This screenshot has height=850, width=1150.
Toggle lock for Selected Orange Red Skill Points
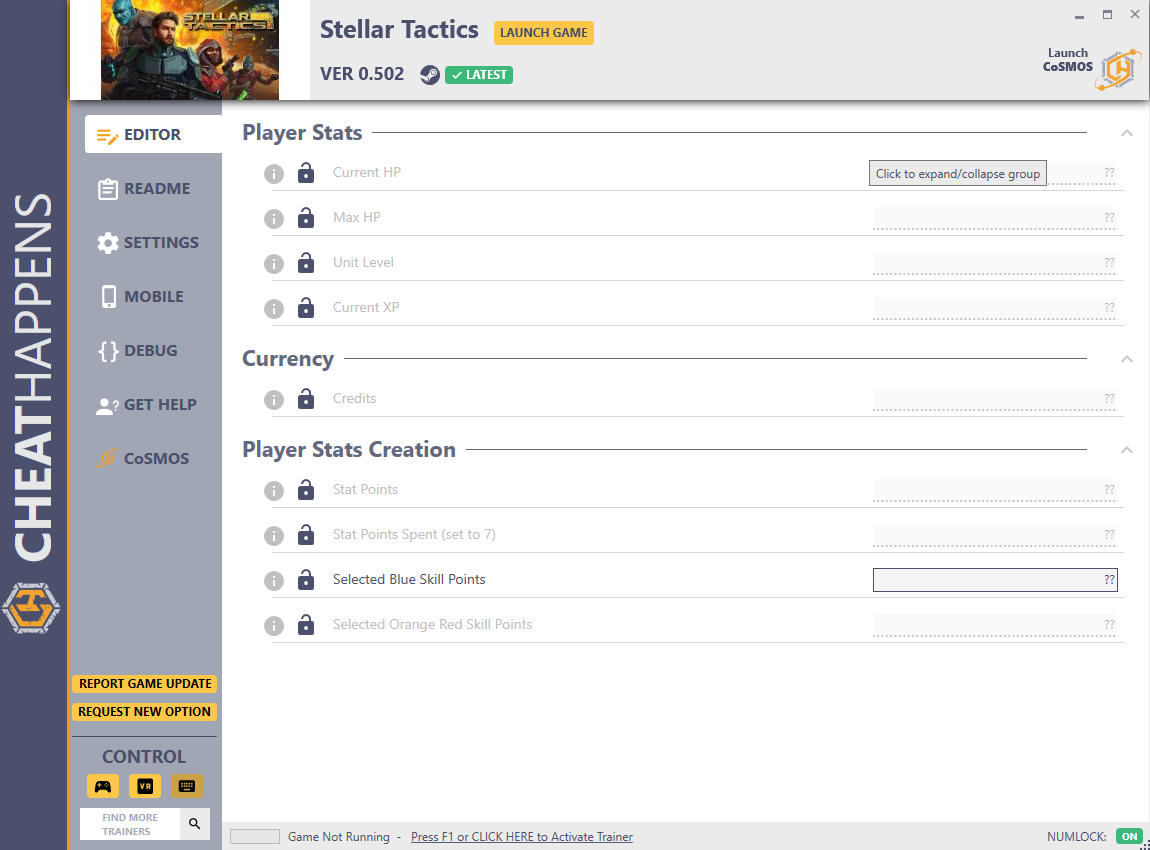click(306, 624)
